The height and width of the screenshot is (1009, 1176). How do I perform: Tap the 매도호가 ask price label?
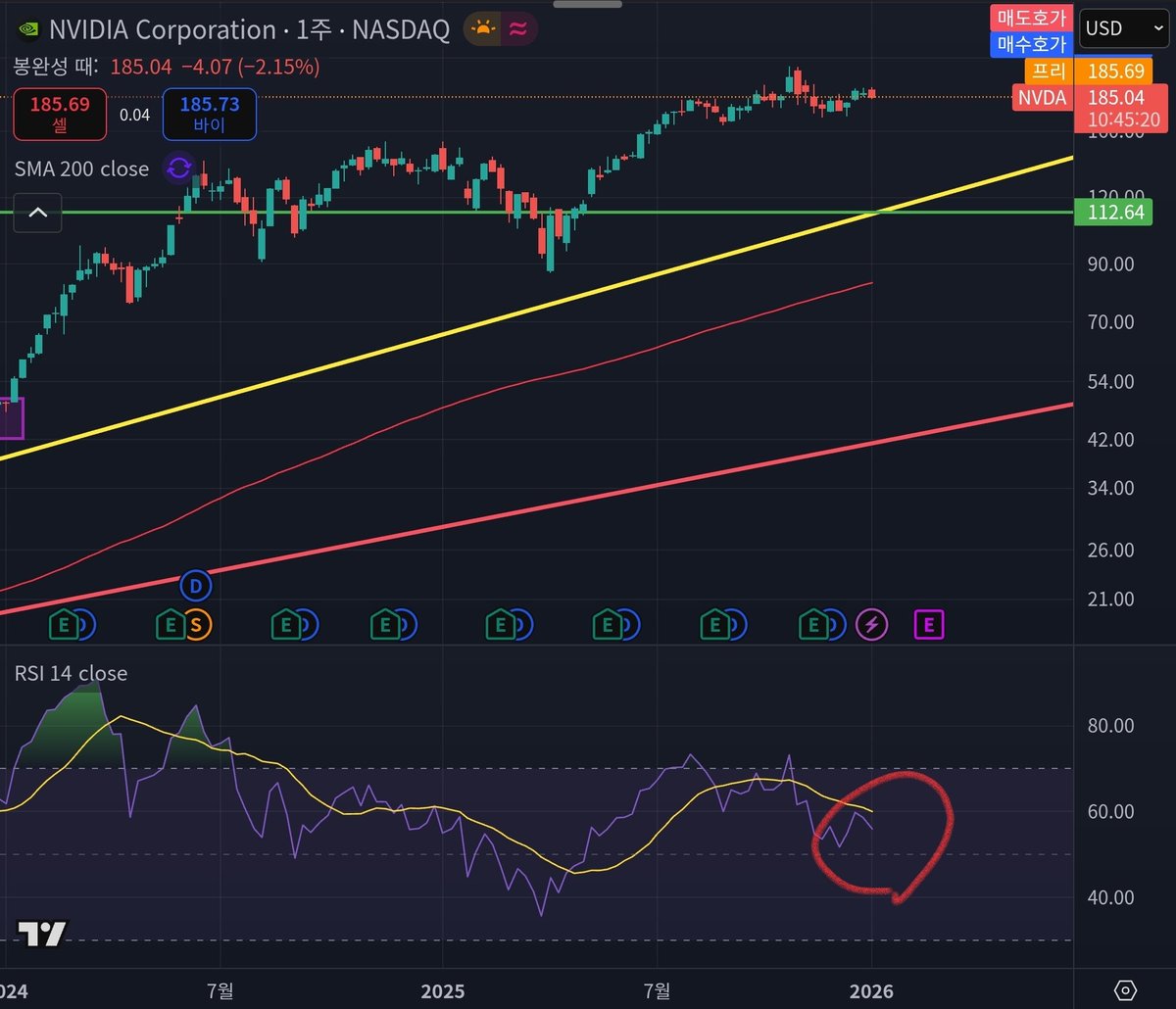(1031, 18)
